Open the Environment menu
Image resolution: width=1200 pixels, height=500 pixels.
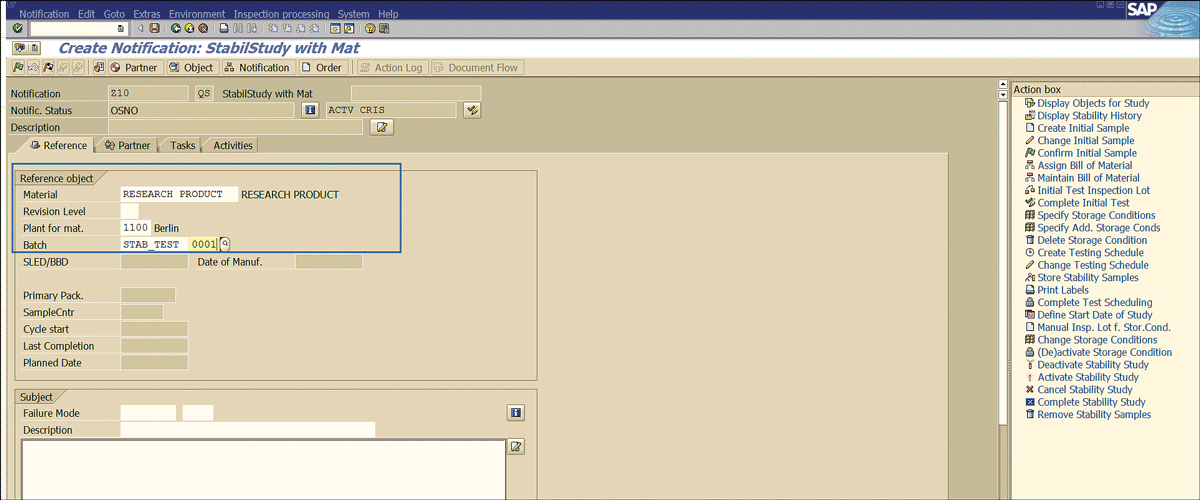tap(197, 14)
